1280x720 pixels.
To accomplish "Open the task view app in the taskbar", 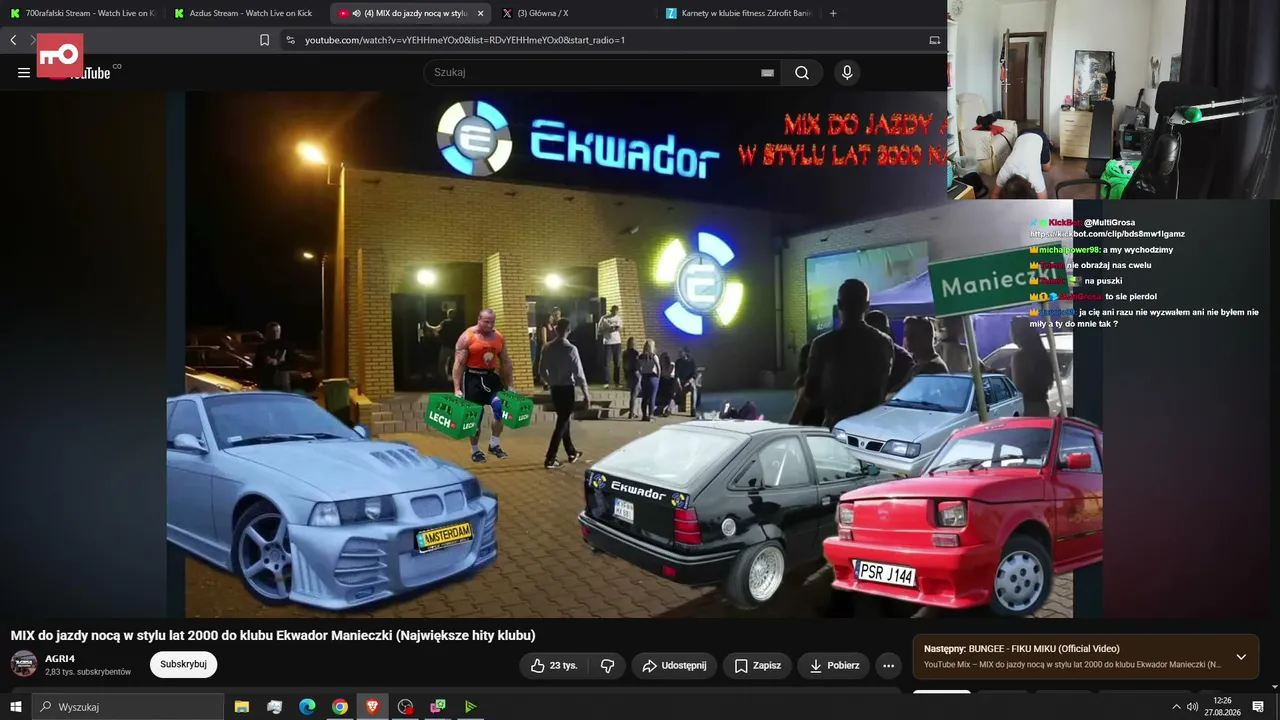I will pyautogui.click(x=275, y=707).
